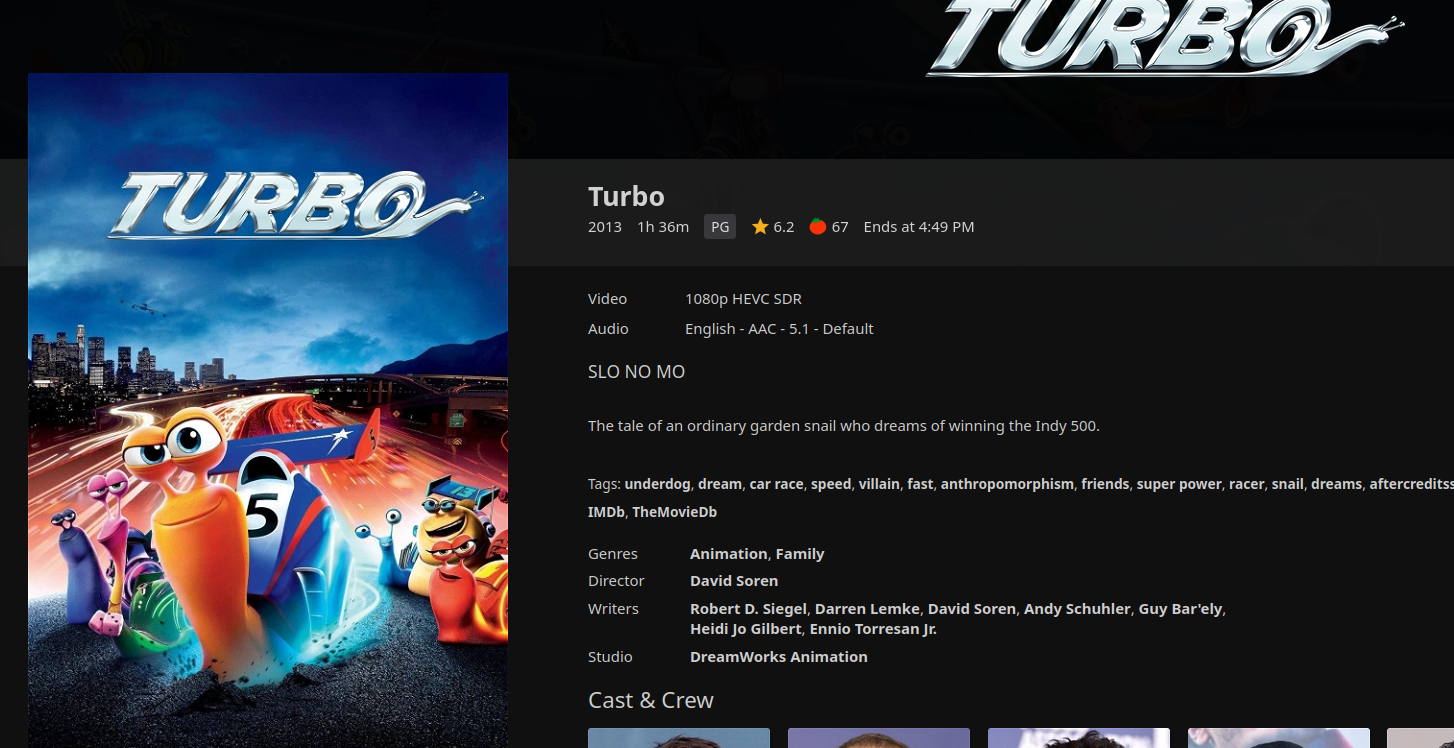
Task: Click the 'Cast & Crew' heading
Action: 651,700
